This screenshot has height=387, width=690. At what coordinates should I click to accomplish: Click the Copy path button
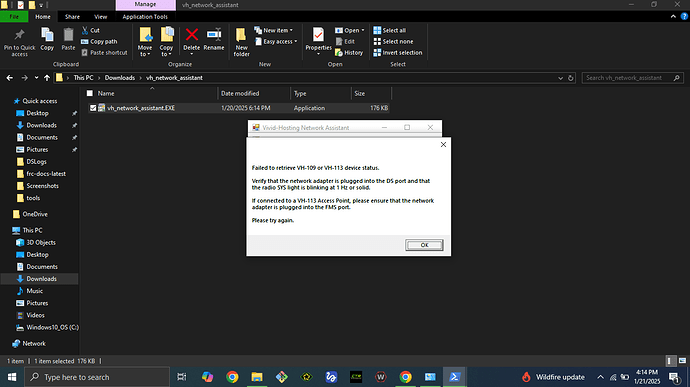point(99,41)
